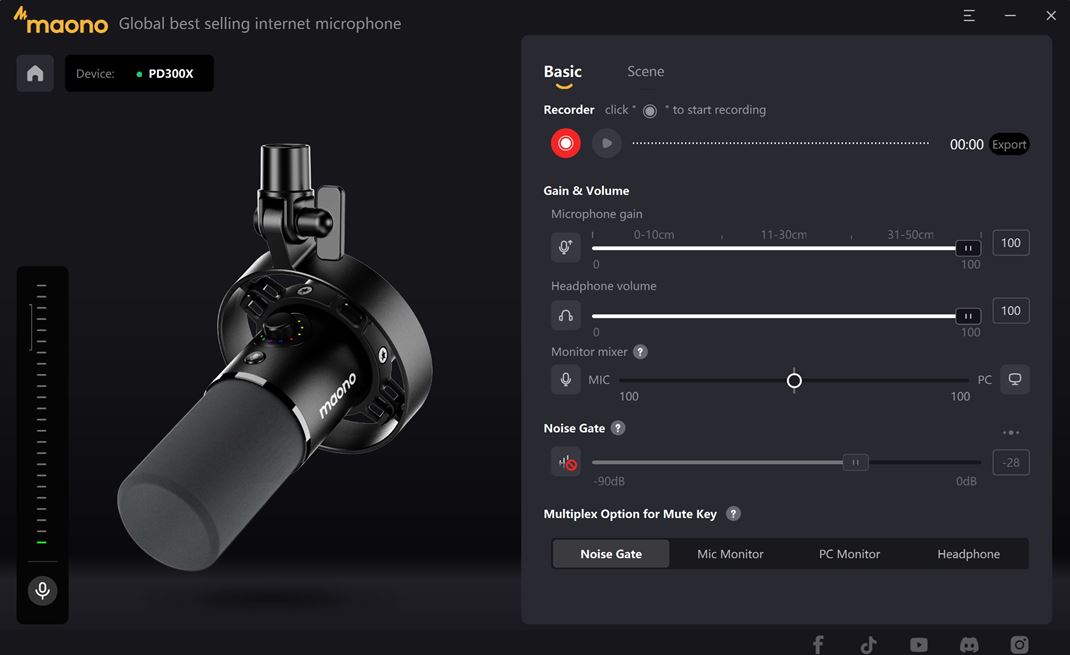Select Headphone for the mute key
Image resolution: width=1070 pixels, height=655 pixels.
[968, 554]
